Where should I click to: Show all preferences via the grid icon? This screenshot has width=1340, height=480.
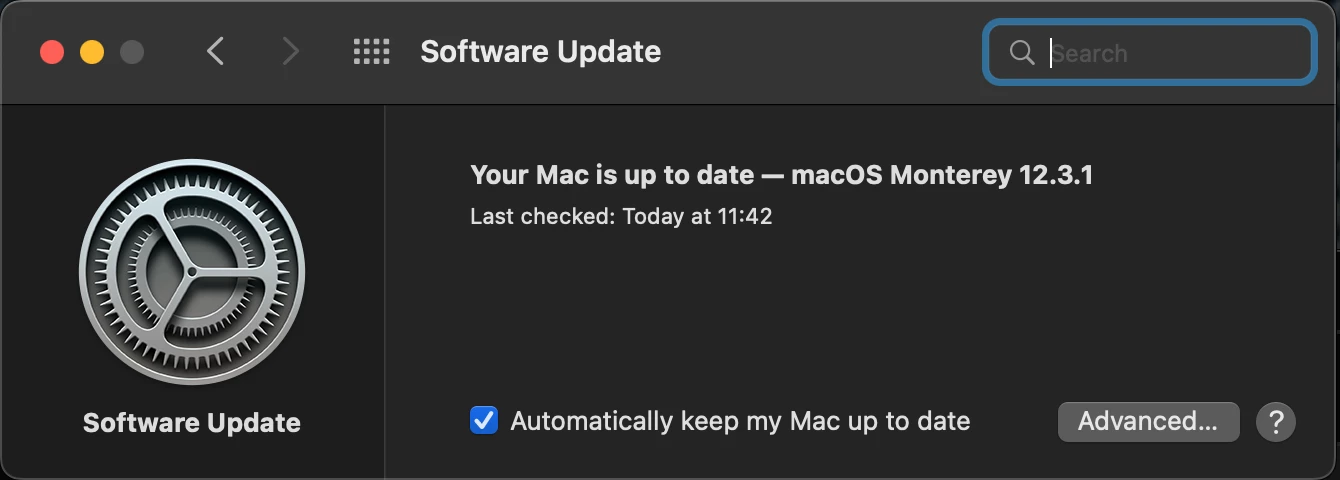coord(372,52)
